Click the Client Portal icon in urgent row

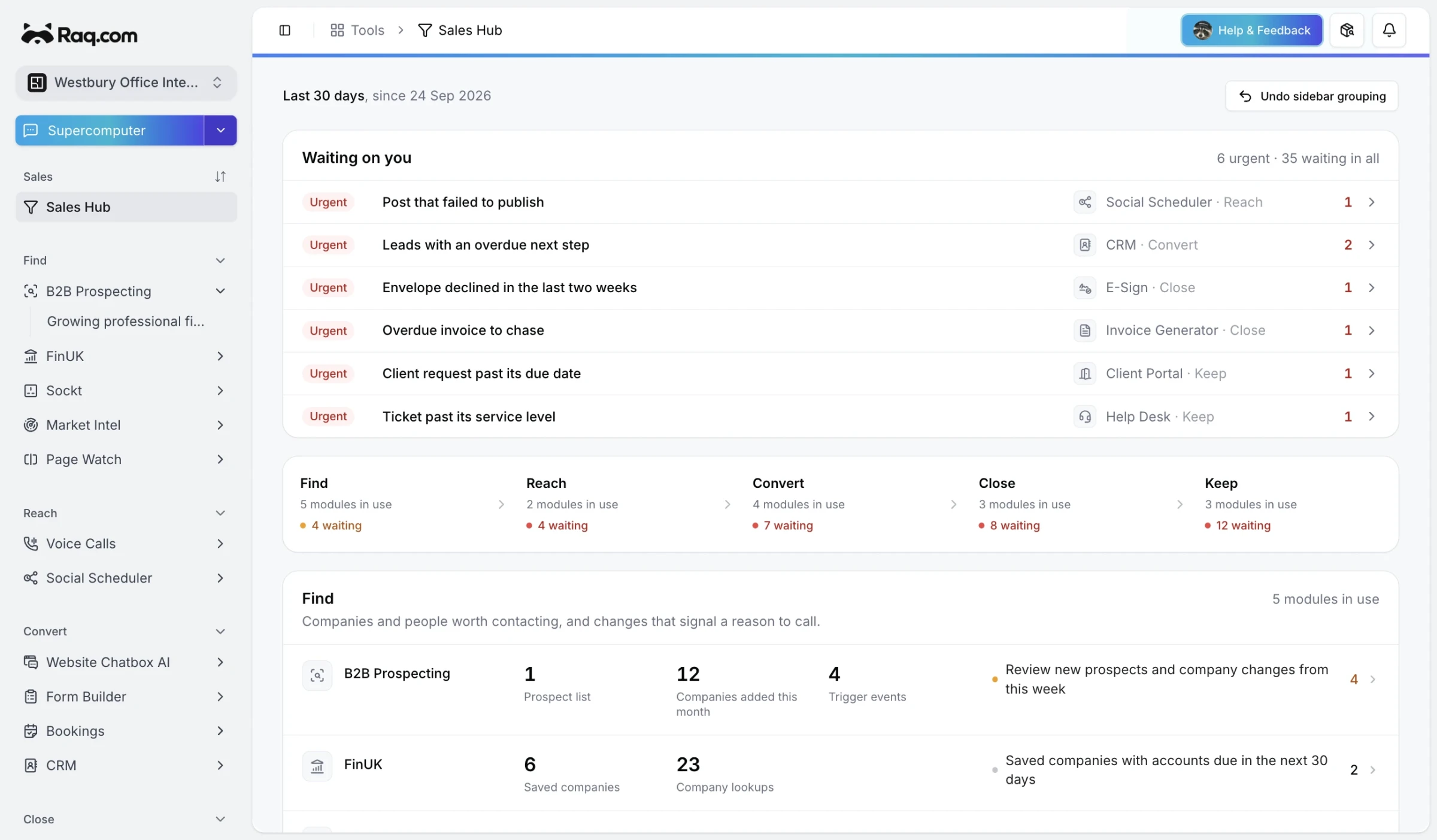coord(1085,374)
